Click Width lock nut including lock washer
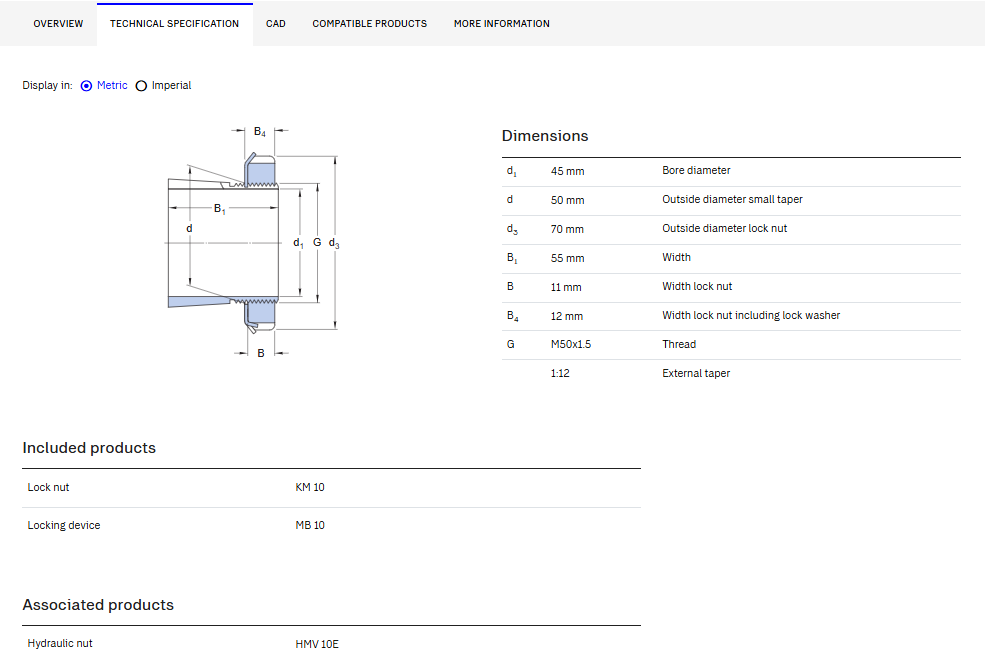Image resolution: width=985 pixels, height=659 pixels. 751,315
